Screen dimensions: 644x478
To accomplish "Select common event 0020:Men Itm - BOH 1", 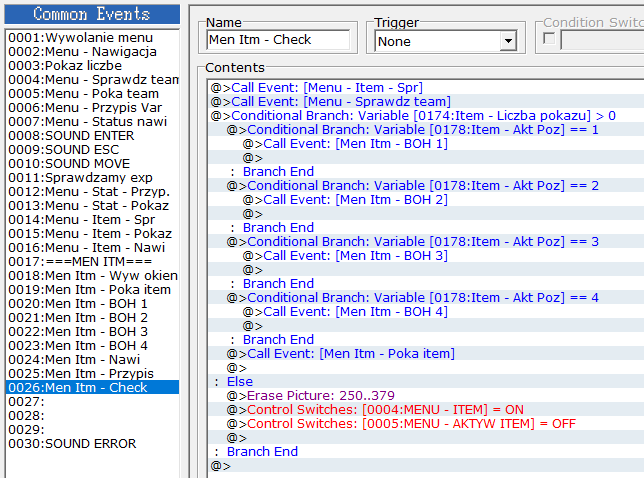I will pos(92,303).
